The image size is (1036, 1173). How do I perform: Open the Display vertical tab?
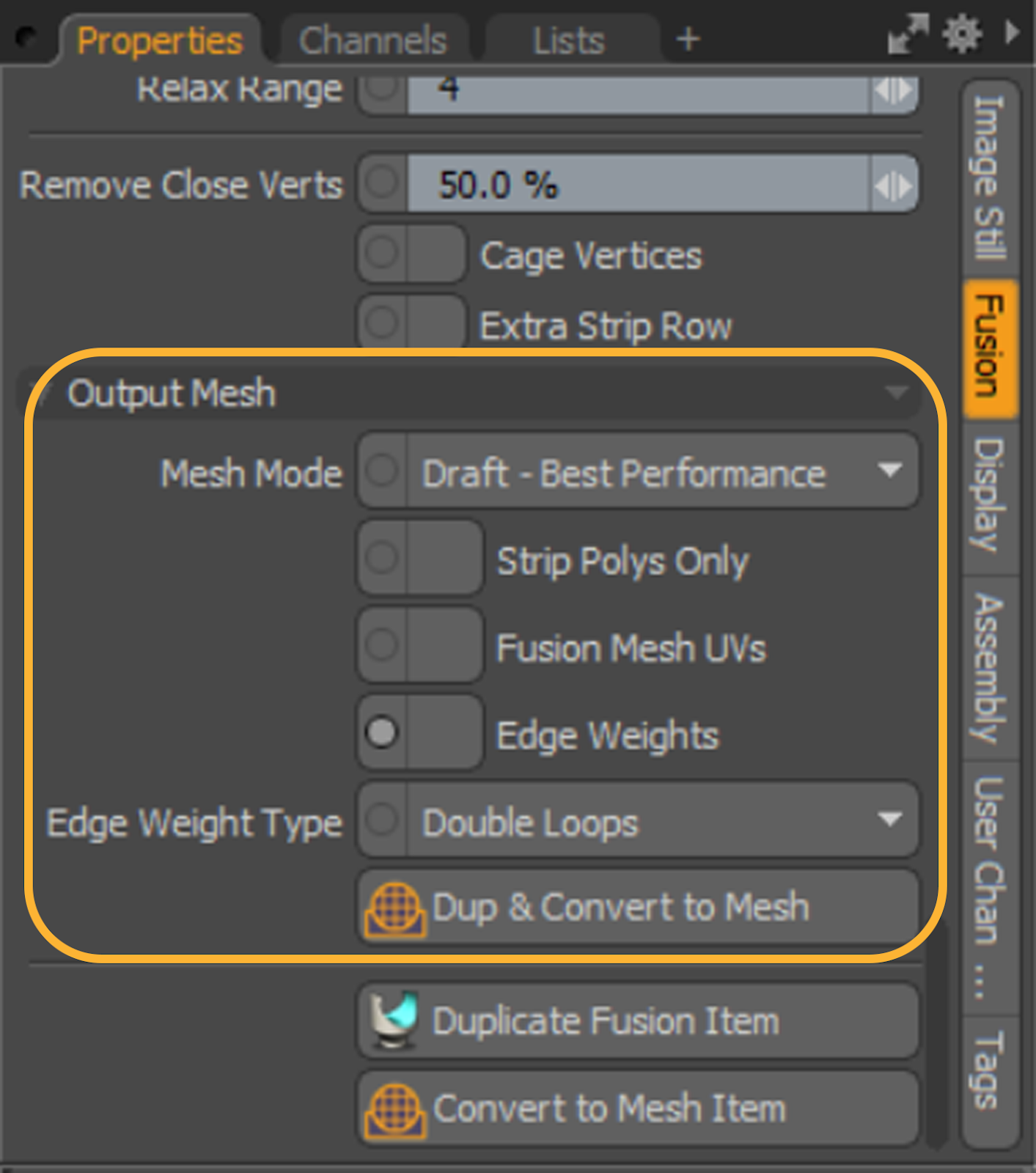[990, 495]
